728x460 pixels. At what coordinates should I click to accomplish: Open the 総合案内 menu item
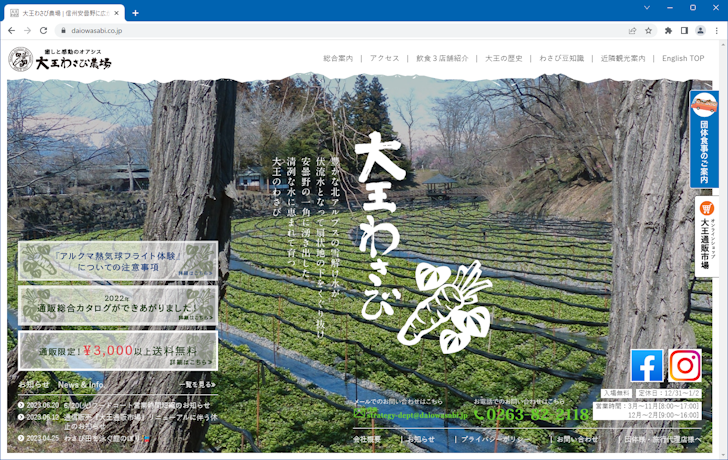[338, 58]
